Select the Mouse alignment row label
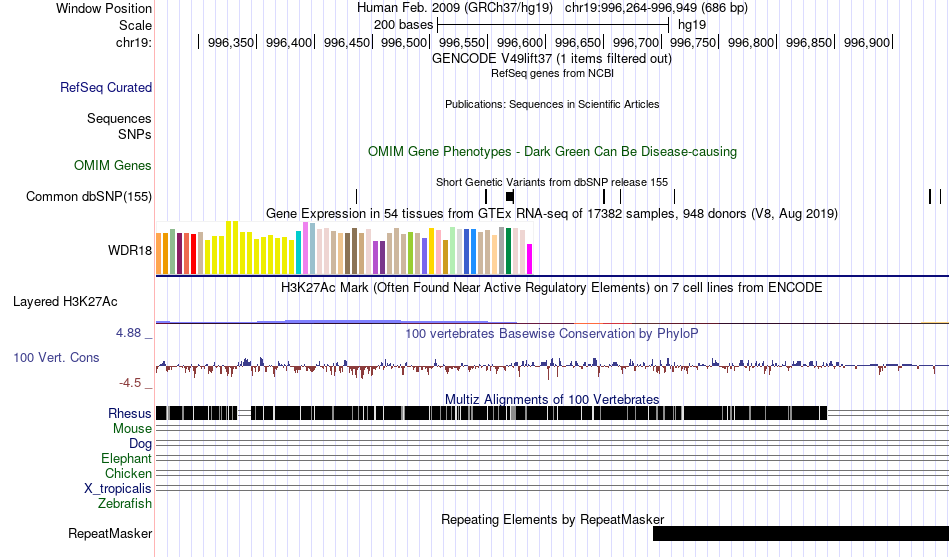The image size is (950, 557). 132,429
